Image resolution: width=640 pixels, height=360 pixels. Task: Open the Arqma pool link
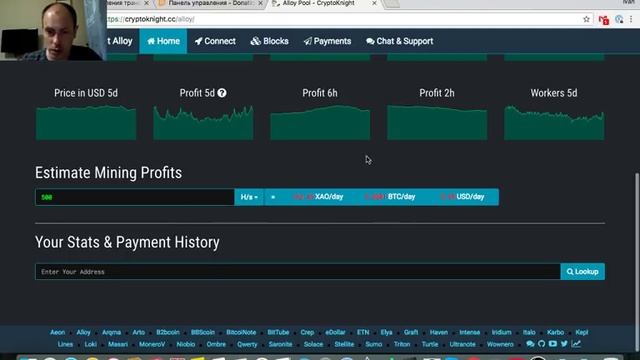click(111, 332)
